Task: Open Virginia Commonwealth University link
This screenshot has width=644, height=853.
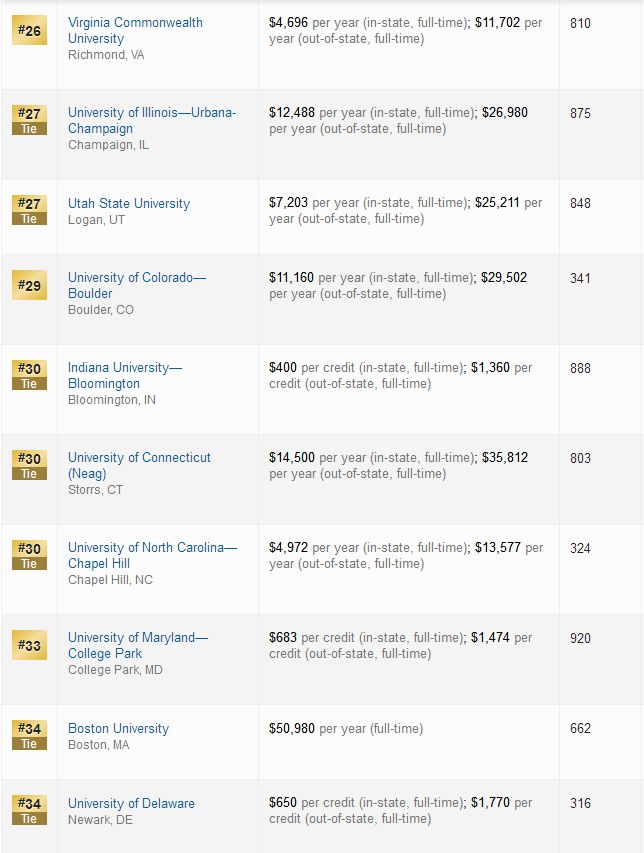Action: click(135, 30)
